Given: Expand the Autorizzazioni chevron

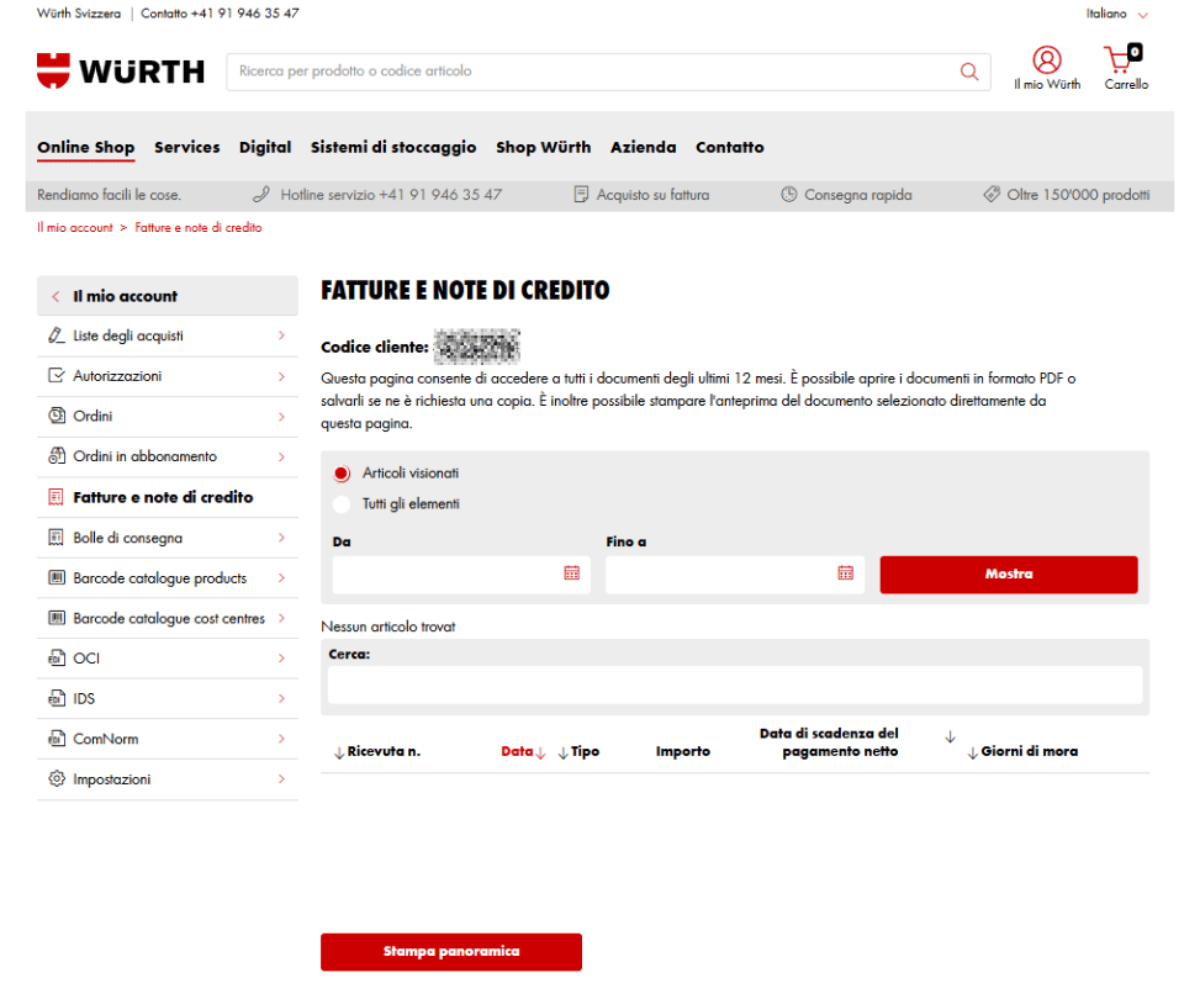Looking at the screenshot, I should click(282, 376).
